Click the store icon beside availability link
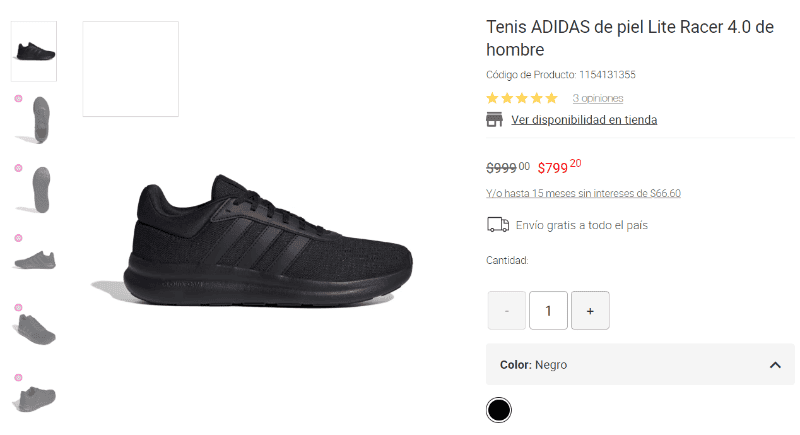This screenshot has height=435, width=800. (x=494, y=120)
